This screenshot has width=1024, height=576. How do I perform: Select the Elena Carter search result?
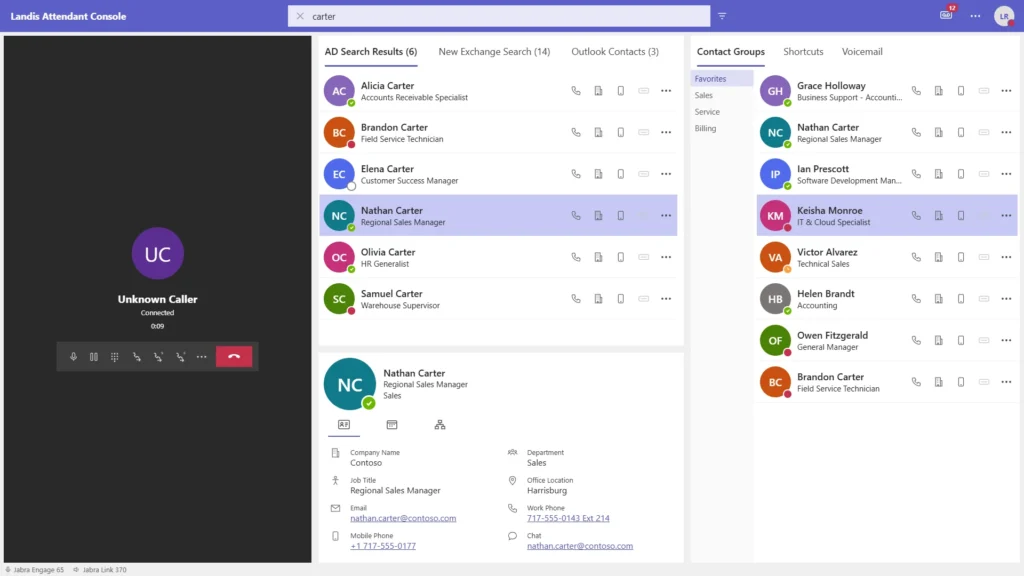(x=498, y=174)
